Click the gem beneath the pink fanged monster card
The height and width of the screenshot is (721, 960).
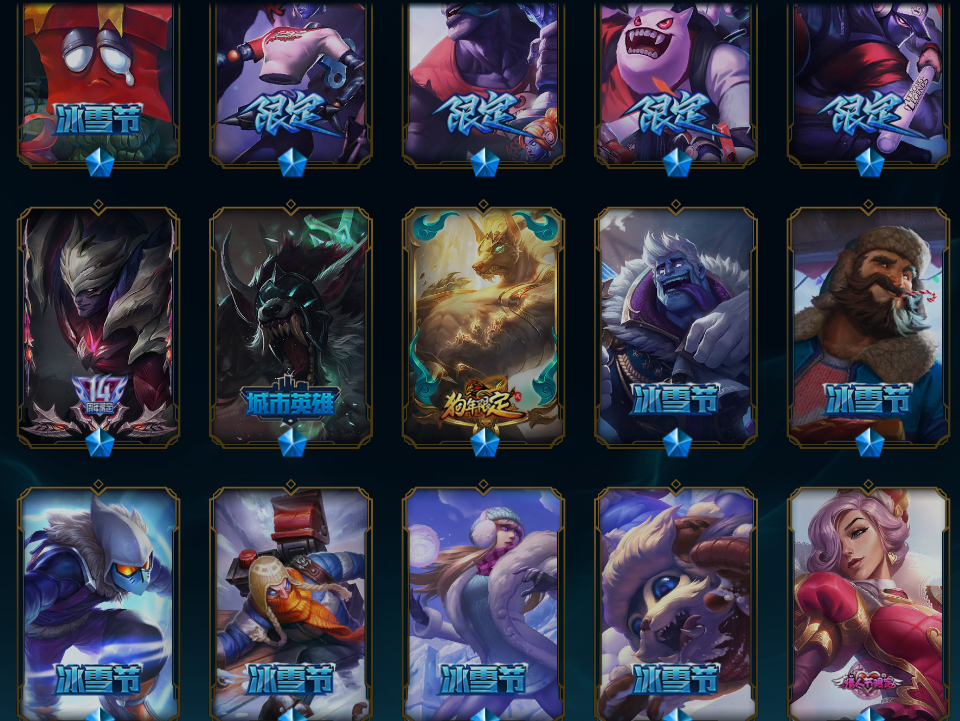[x=677, y=163]
